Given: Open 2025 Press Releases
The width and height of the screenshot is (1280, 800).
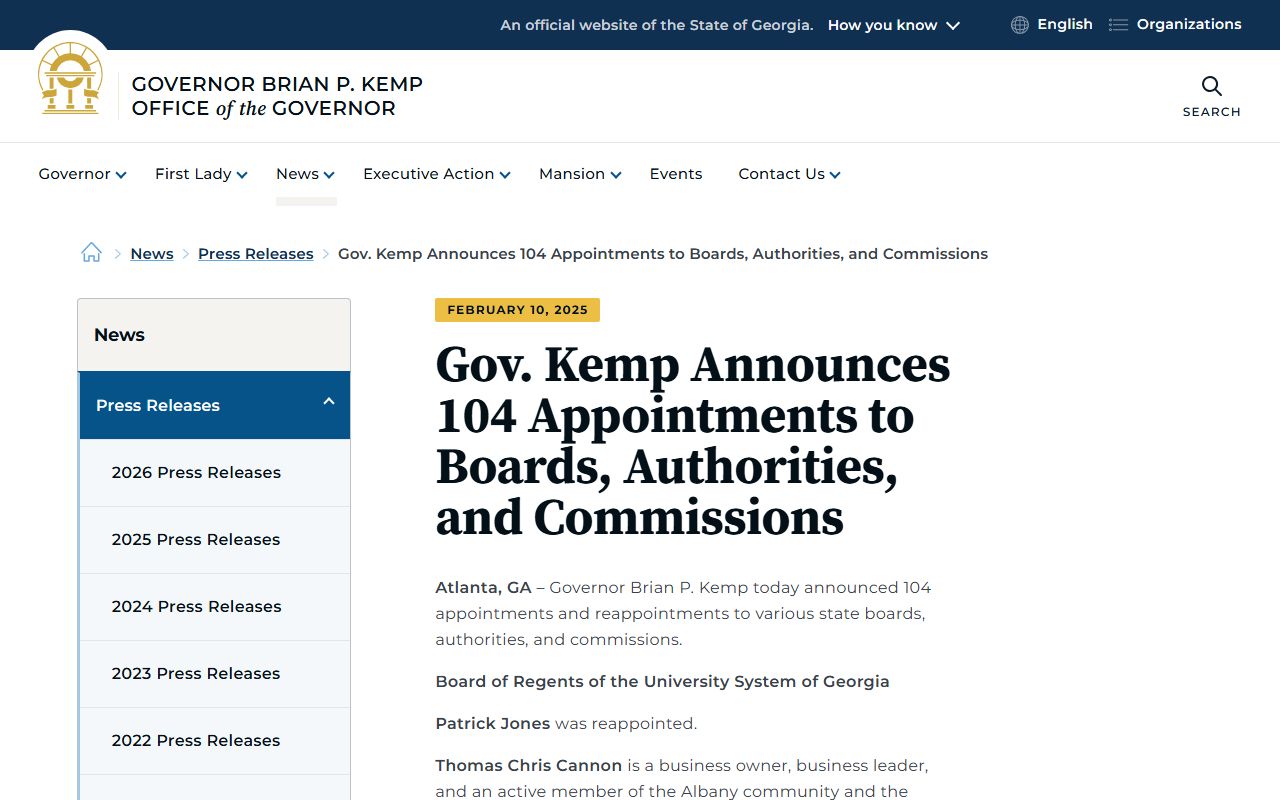Looking at the screenshot, I should tap(214, 540).
